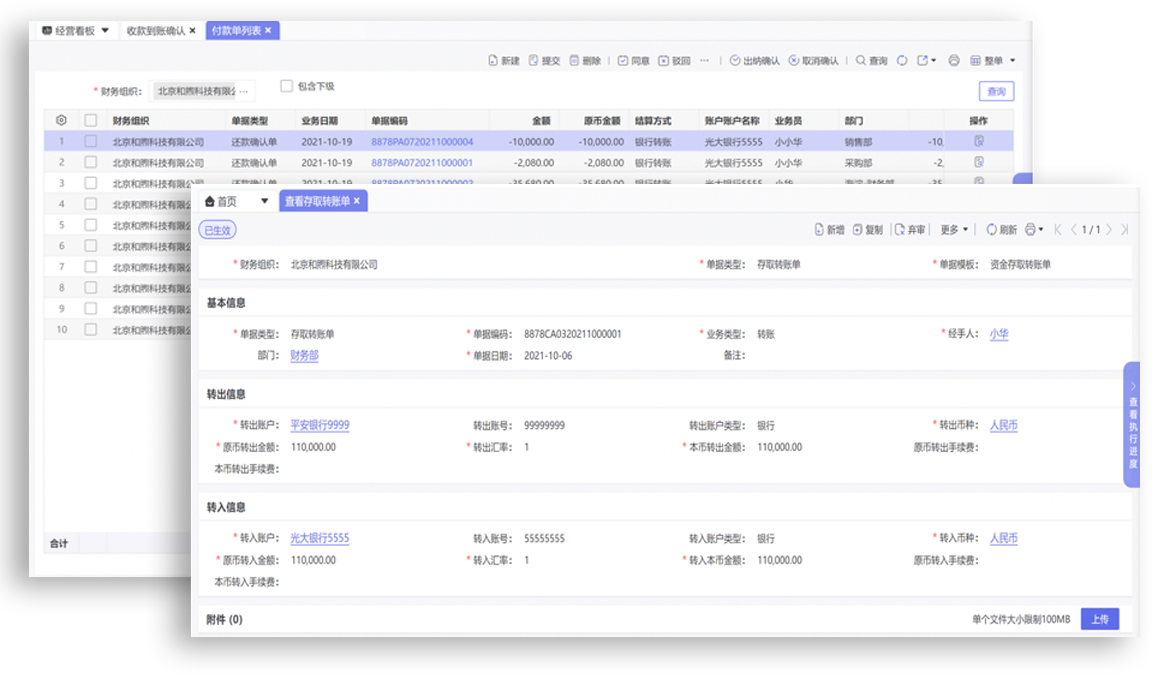This screenshot has width=1168, height=680.
Task: Click the 取消确认 cancel confirmation icon
Action: (x=794, y=60)
